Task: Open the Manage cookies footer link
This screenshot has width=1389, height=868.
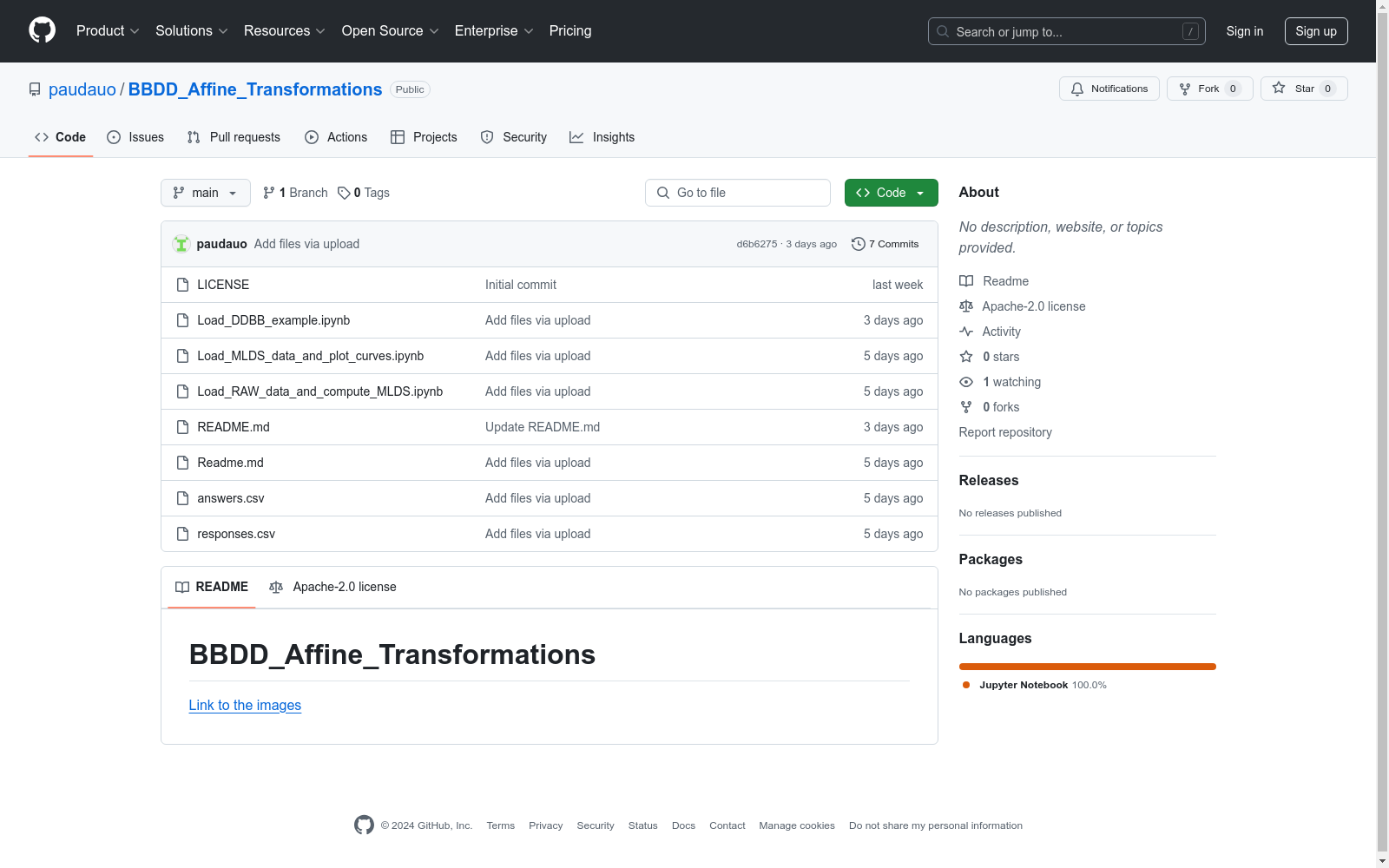Action: click(797, 825)
